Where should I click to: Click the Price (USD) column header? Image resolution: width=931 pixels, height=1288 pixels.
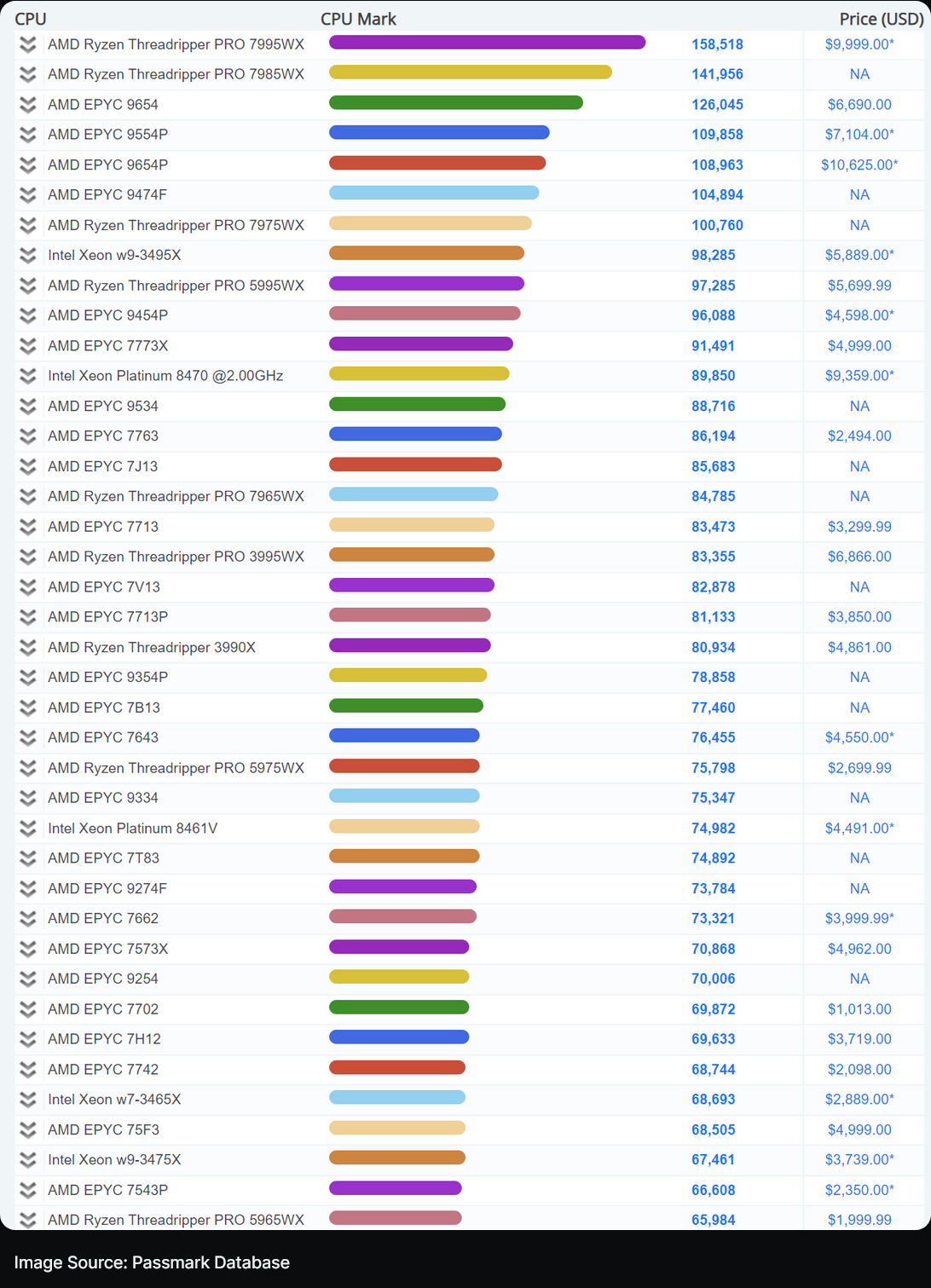(x=882, y=19)
